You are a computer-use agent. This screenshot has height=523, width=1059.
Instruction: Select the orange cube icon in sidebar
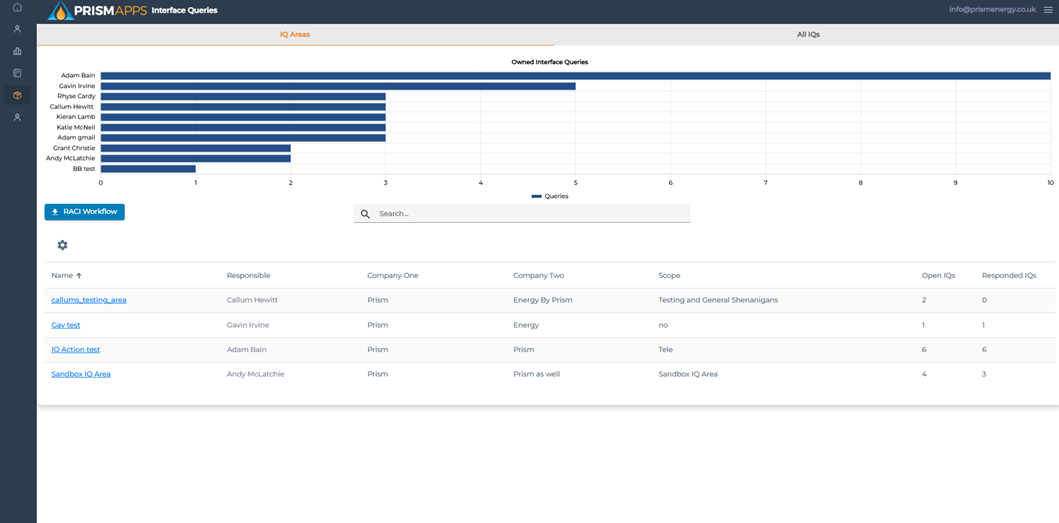pos(17,95)
